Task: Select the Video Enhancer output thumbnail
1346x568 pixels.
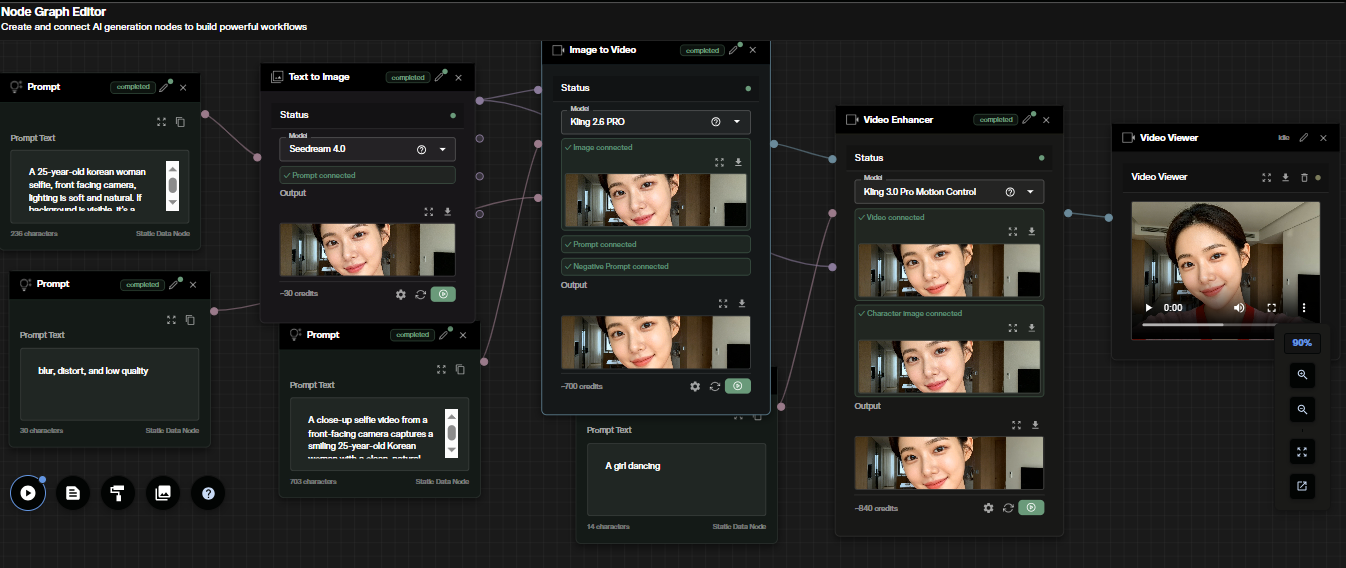Action: coord(949,463)
